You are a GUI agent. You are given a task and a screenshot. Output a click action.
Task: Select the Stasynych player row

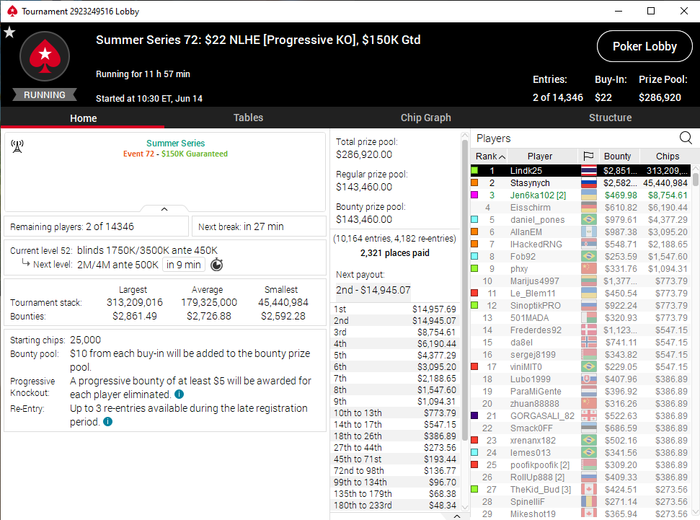(580, 183)
